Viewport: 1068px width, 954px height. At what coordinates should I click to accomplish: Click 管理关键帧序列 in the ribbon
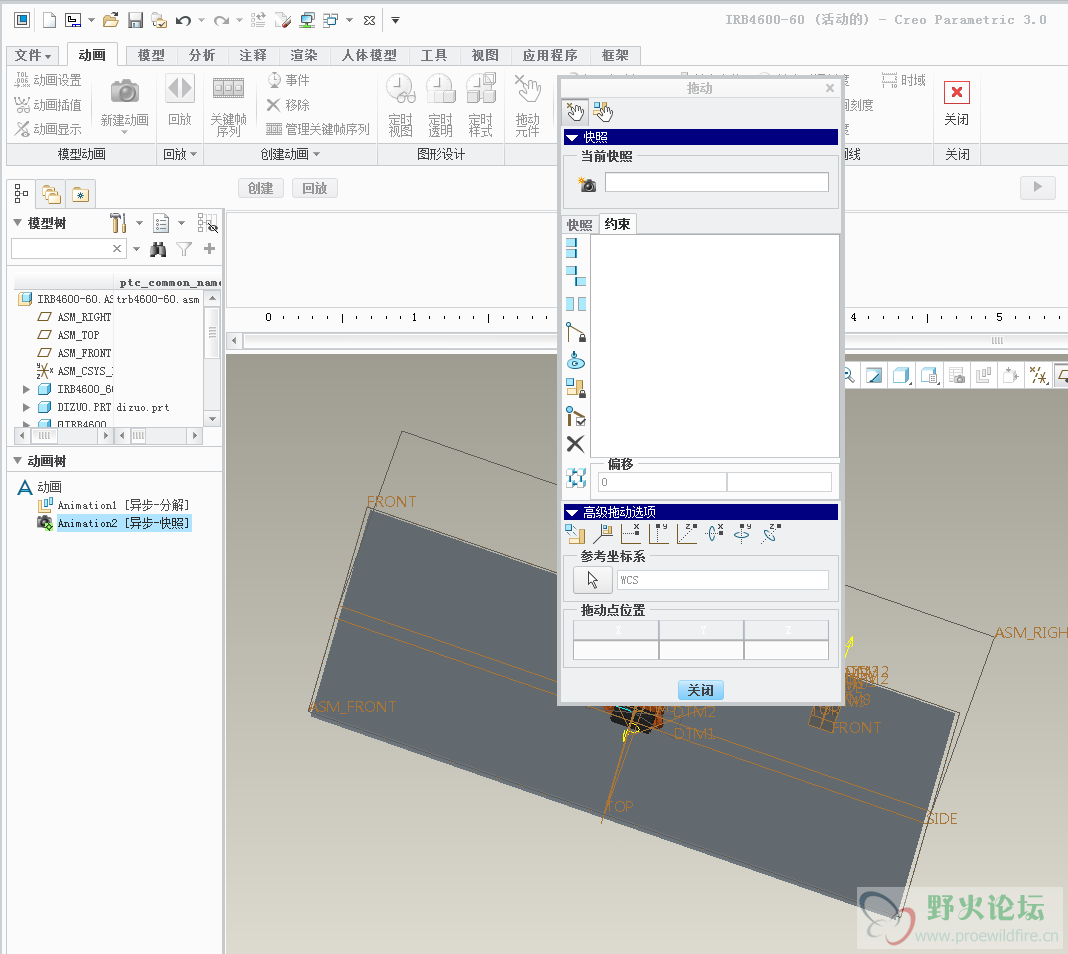318,129
